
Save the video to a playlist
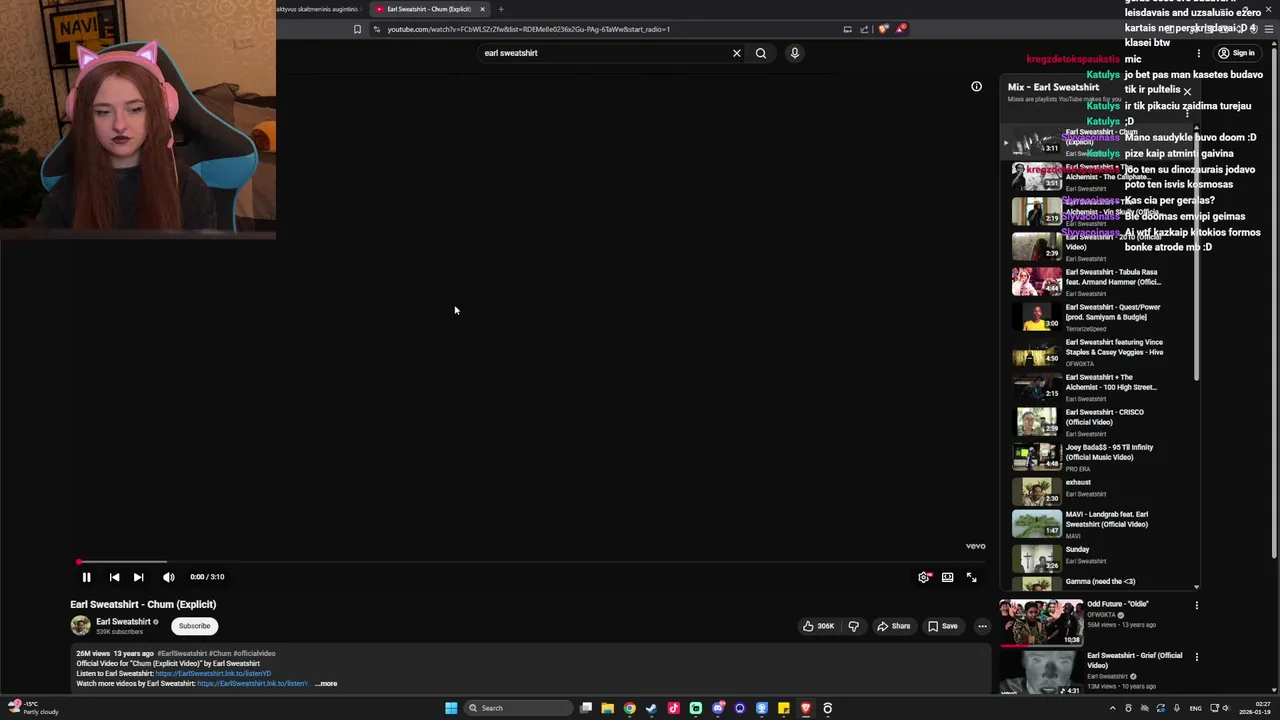[x=943, y=626]
